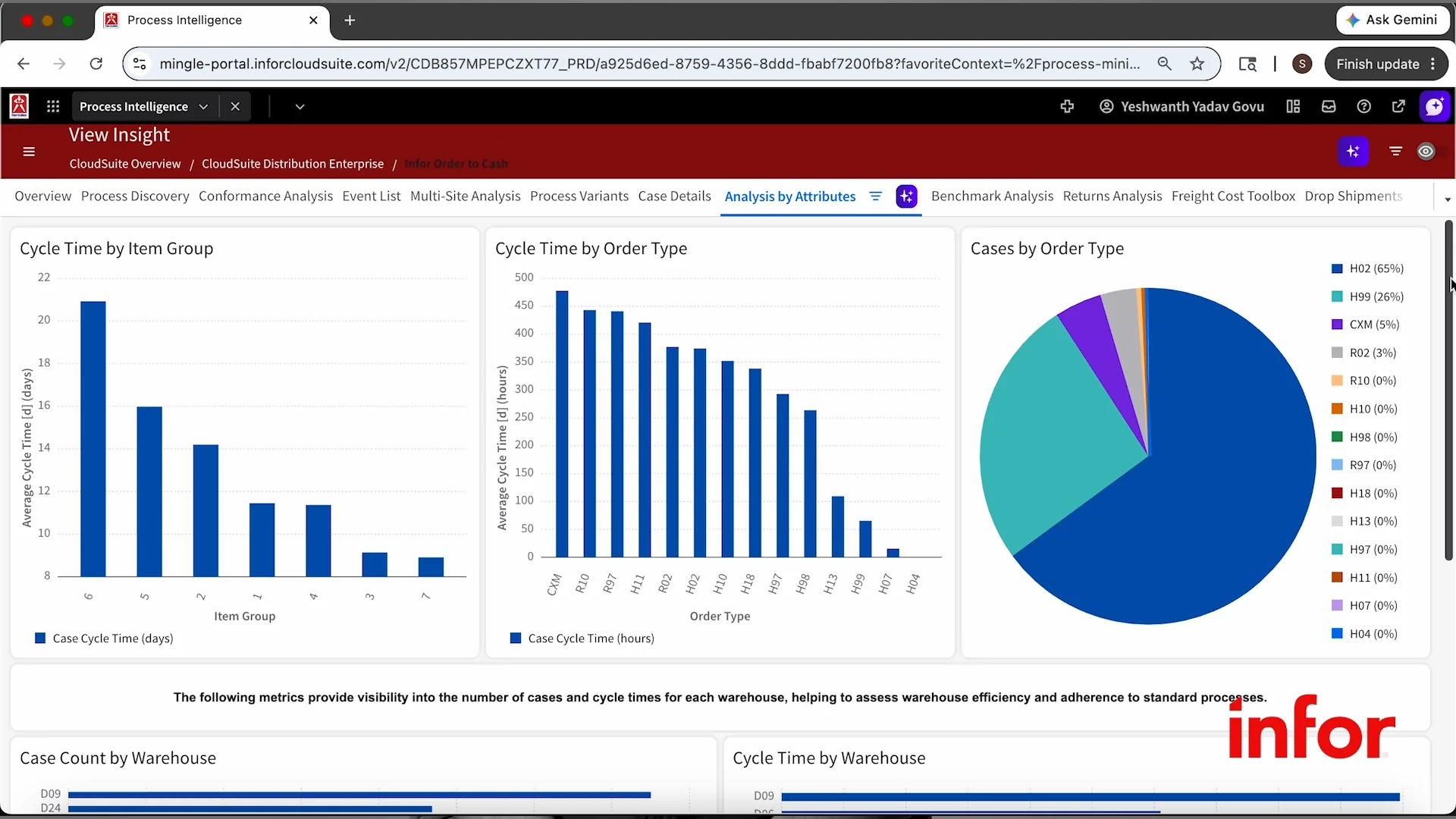Screen dimensions: 1456x819
Task: Open the inbox tray icon
Action: [1329, 107]
